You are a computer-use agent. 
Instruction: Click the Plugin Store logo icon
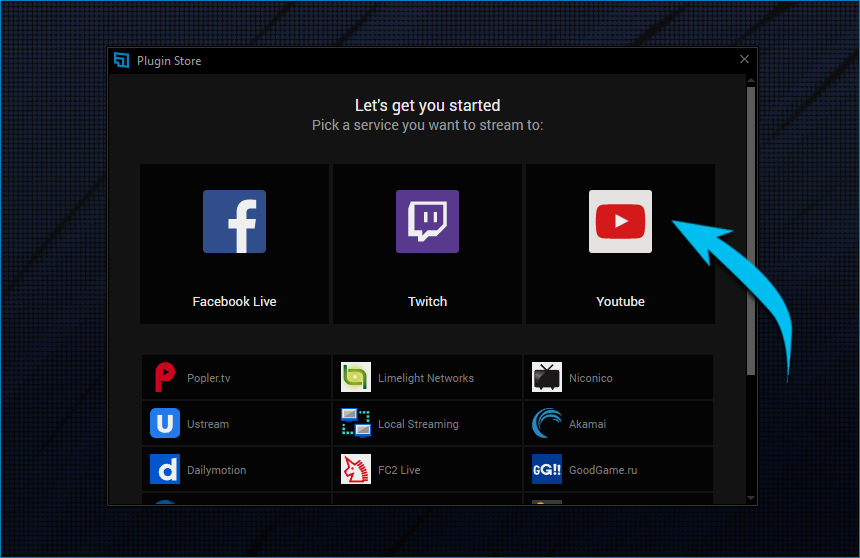[121, 60]
